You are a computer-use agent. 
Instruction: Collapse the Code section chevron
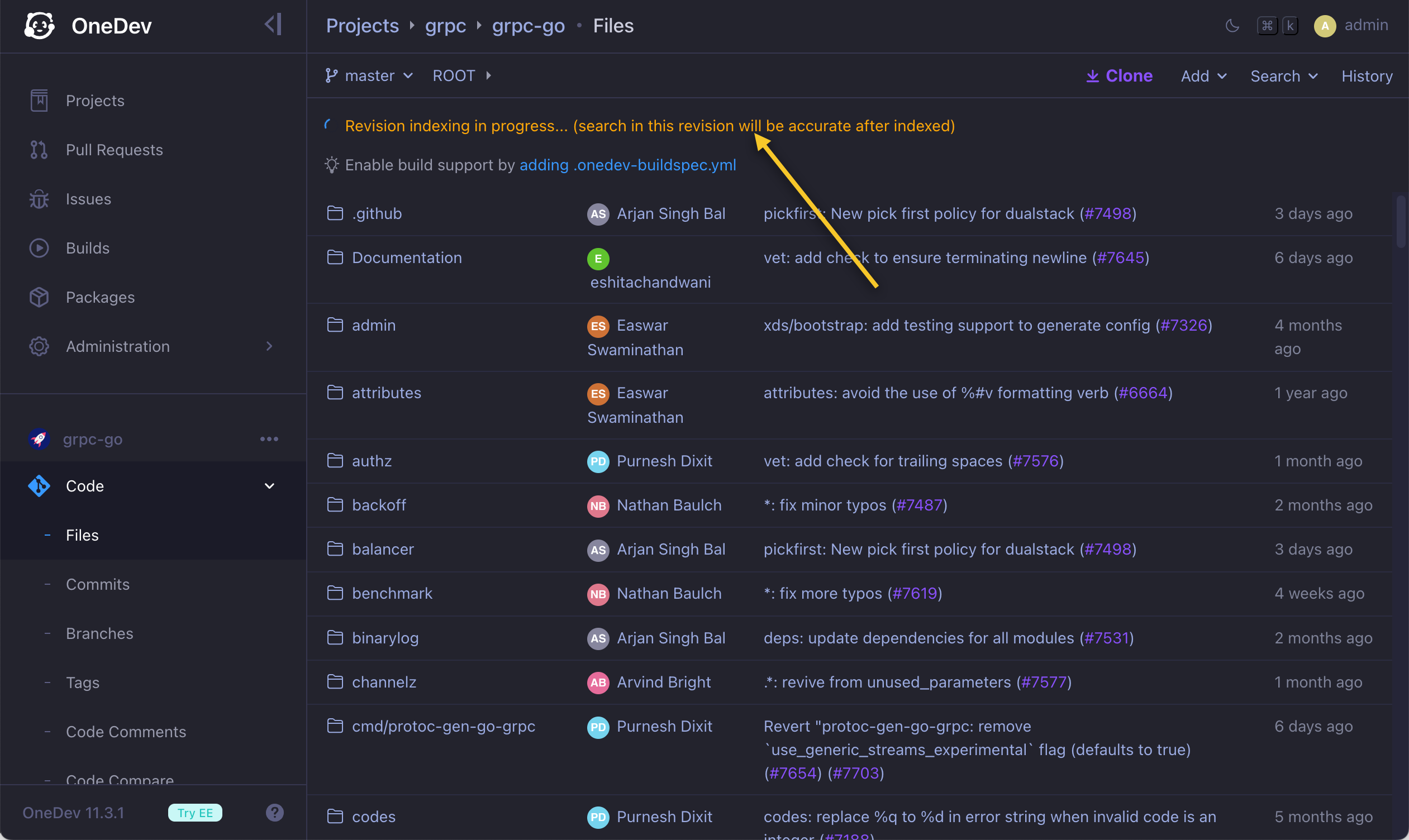click(x=269, y=486)
